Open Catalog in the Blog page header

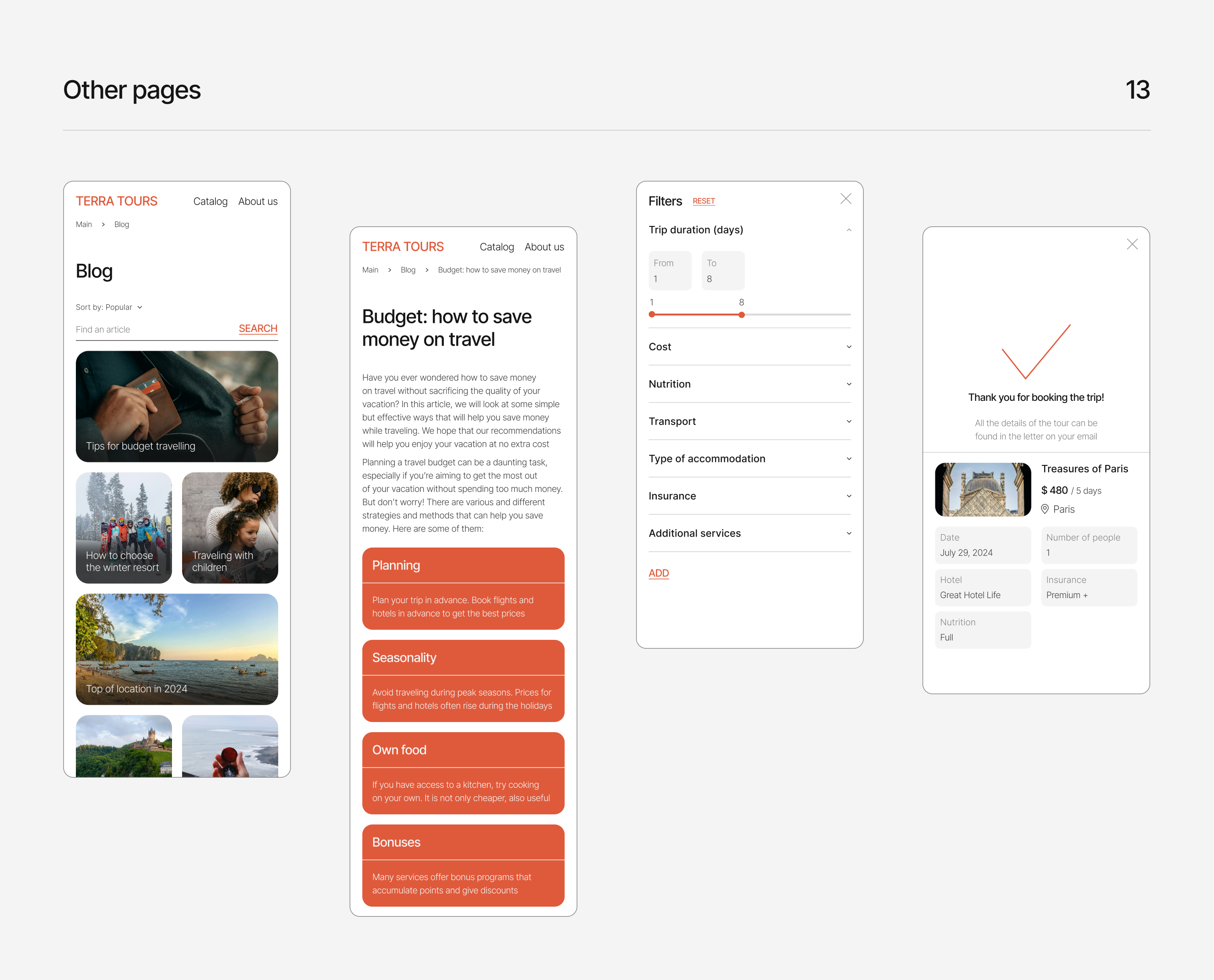tap(210, 201)
